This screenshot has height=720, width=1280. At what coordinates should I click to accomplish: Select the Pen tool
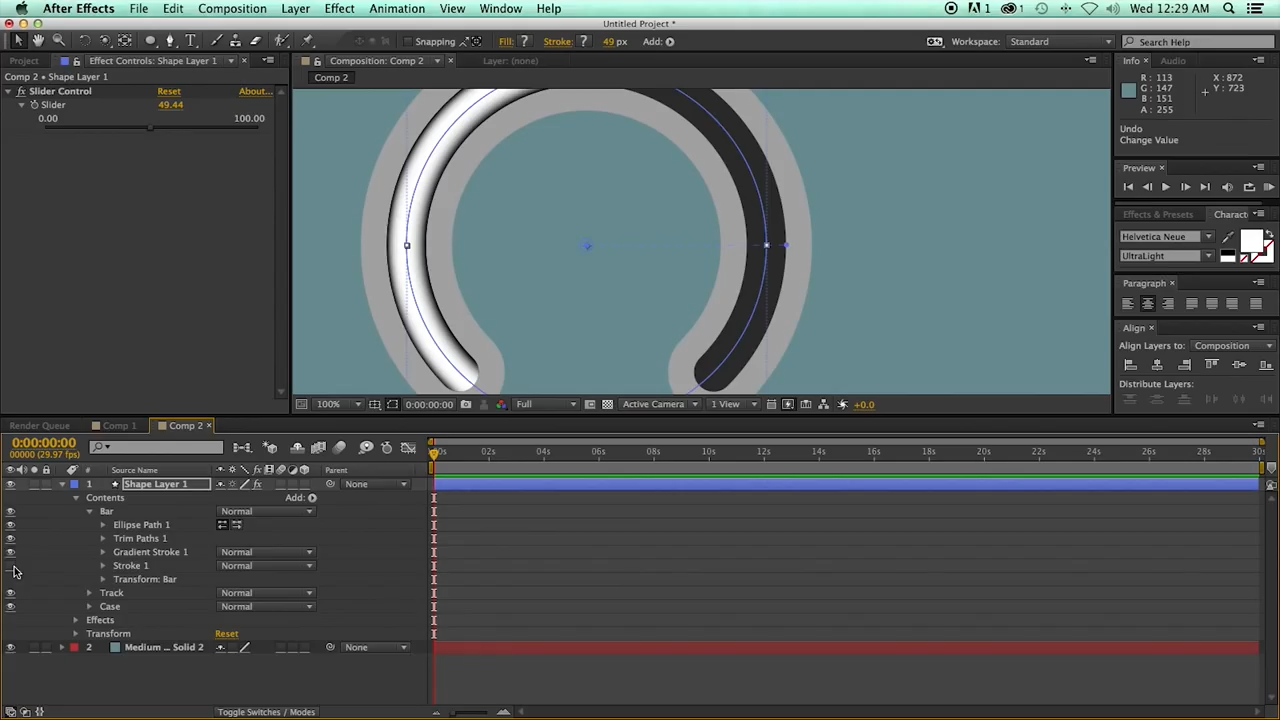tap(170, 41)
